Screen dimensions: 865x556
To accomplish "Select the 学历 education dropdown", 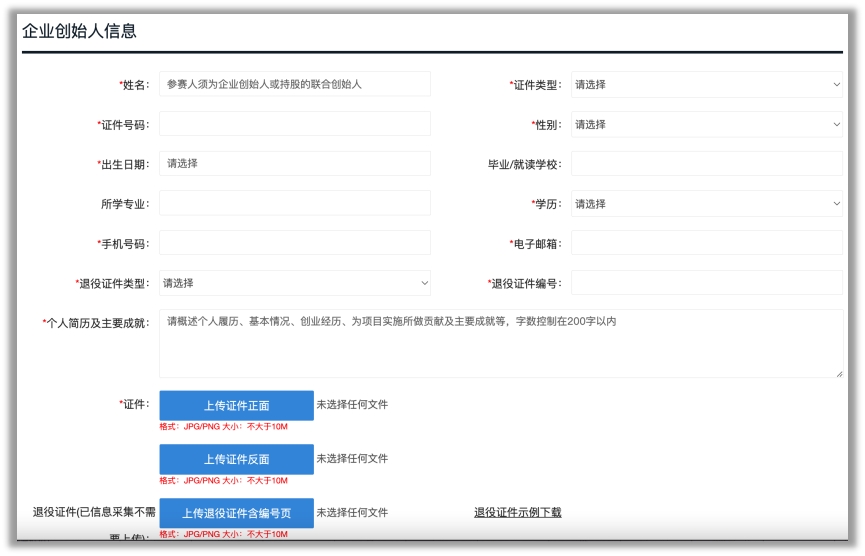I will [706, 204].
